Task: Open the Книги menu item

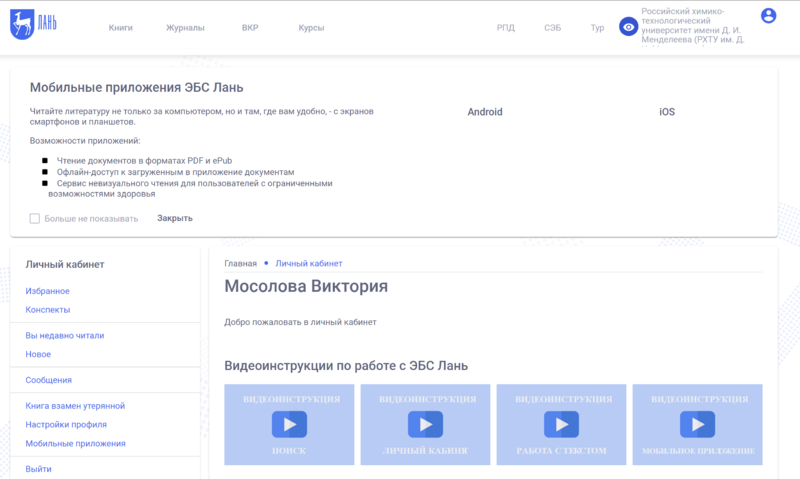Action: pyautogui.click(x=120, y=28)
